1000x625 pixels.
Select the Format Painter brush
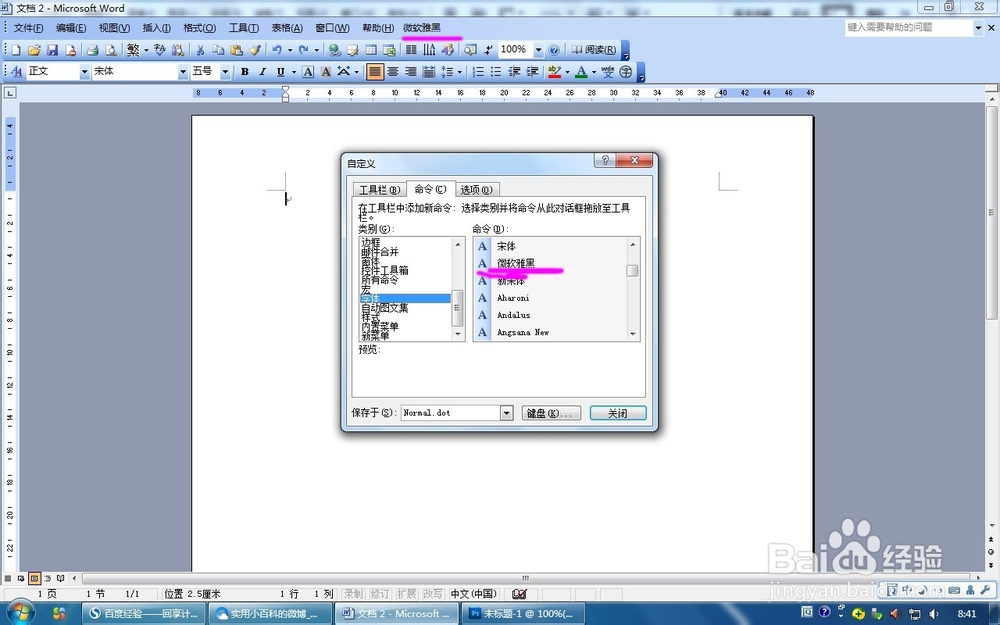click(x=254, y=50)
